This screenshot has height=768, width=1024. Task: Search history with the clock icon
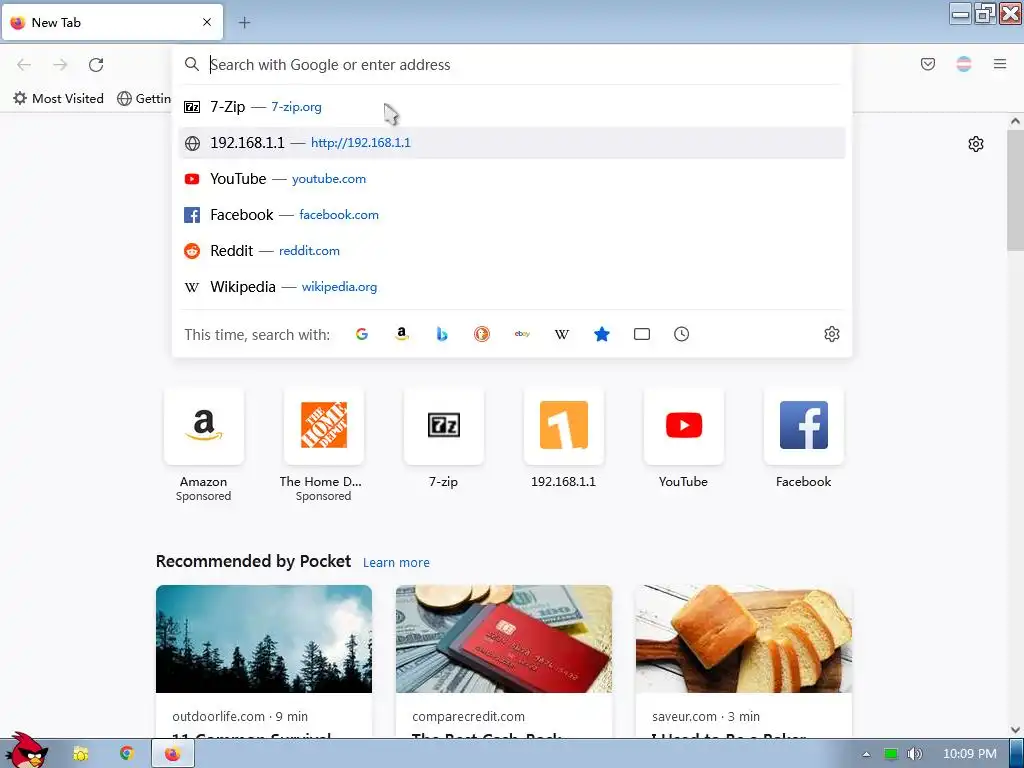click(681, 334)
